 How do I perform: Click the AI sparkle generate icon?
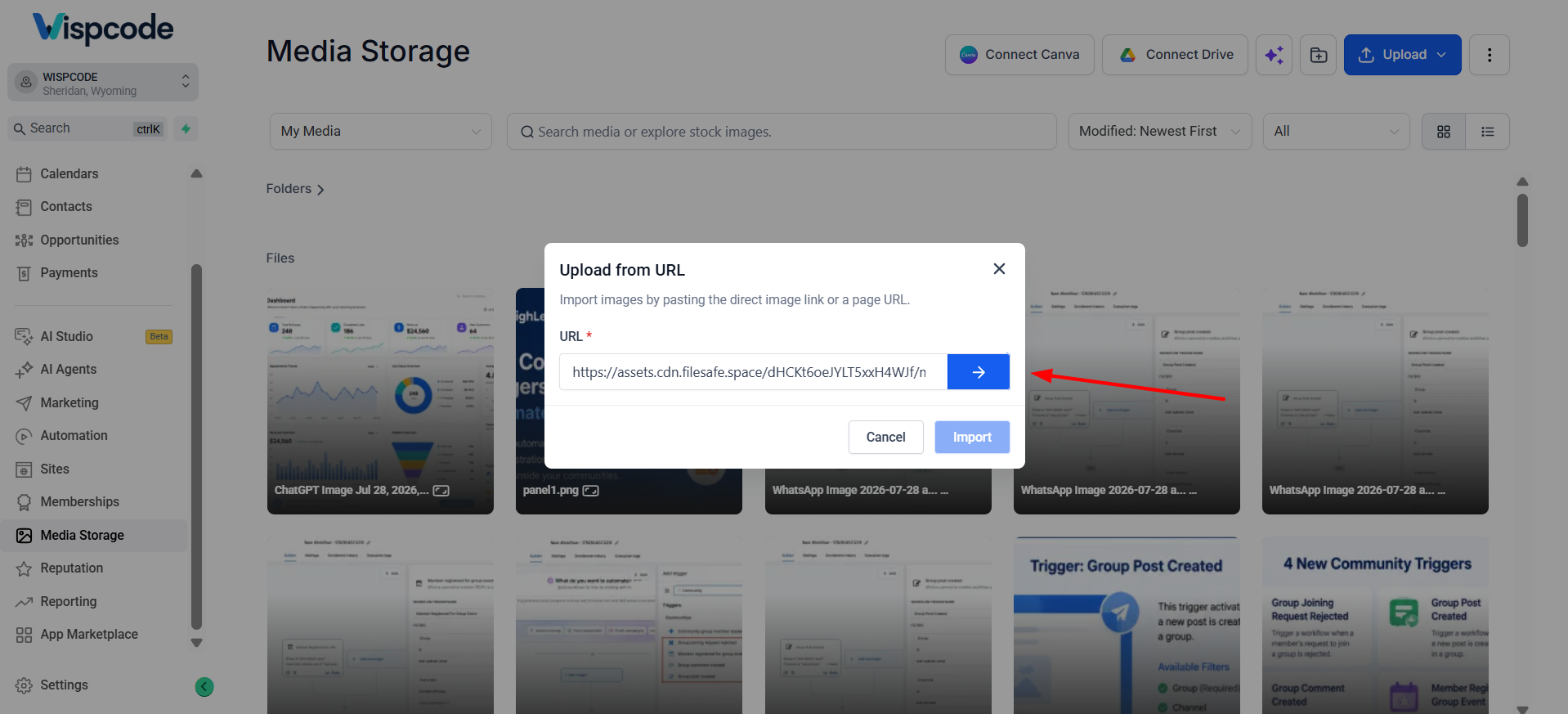point(1274,55)
